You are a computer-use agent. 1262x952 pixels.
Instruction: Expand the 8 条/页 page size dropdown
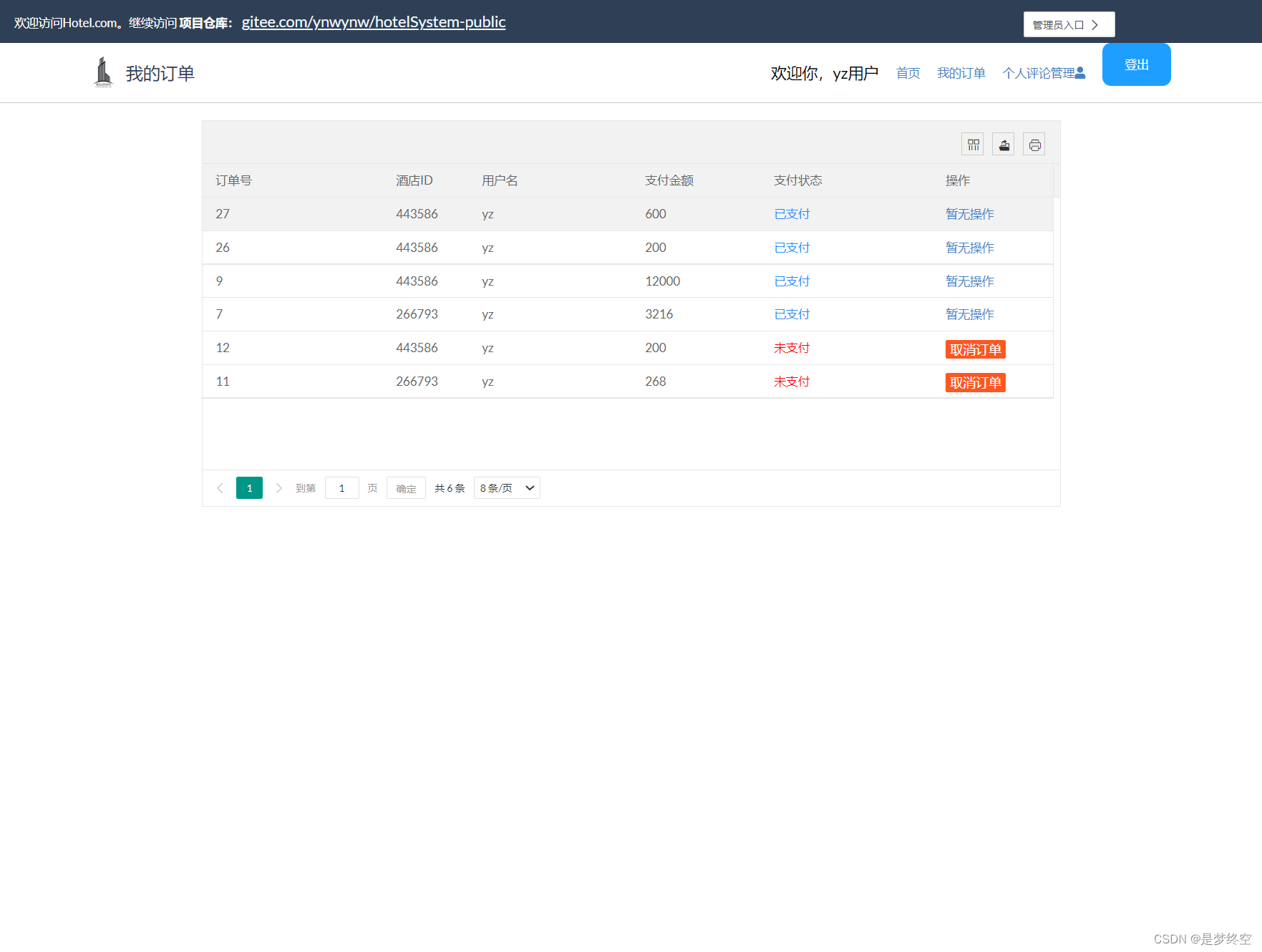point(507,488)
